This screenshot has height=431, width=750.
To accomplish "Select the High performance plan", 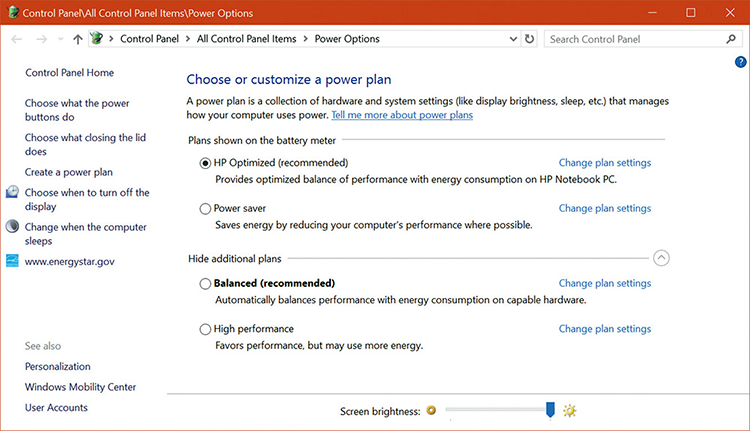I will click(x=206, y=329).
